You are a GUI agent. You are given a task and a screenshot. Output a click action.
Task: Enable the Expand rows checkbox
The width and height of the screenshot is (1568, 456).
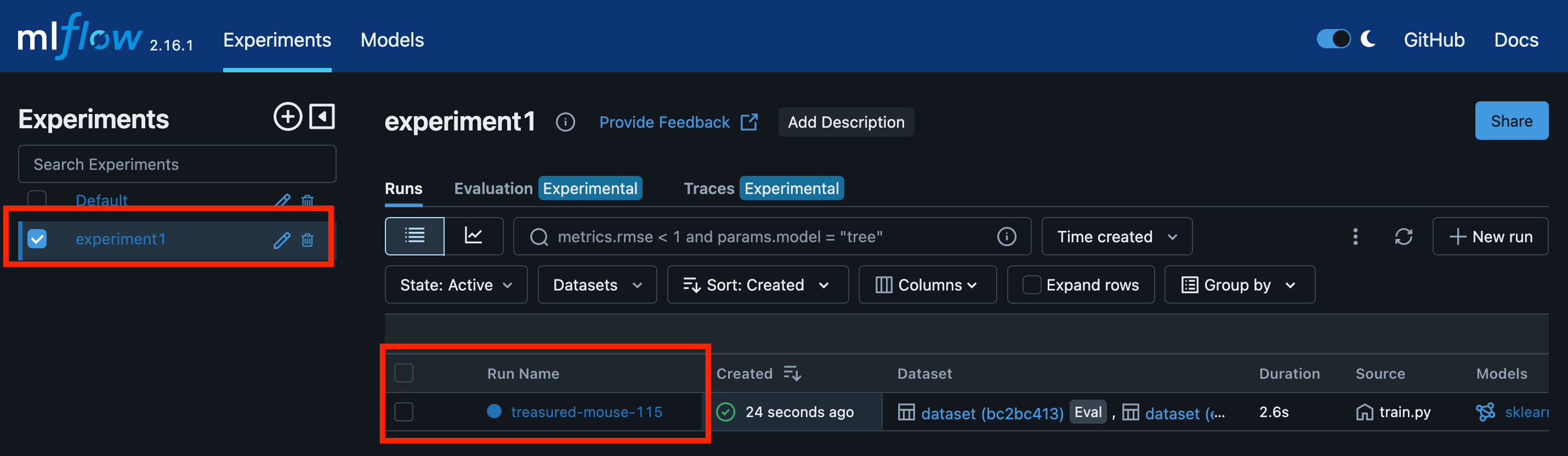[1032, 285]
